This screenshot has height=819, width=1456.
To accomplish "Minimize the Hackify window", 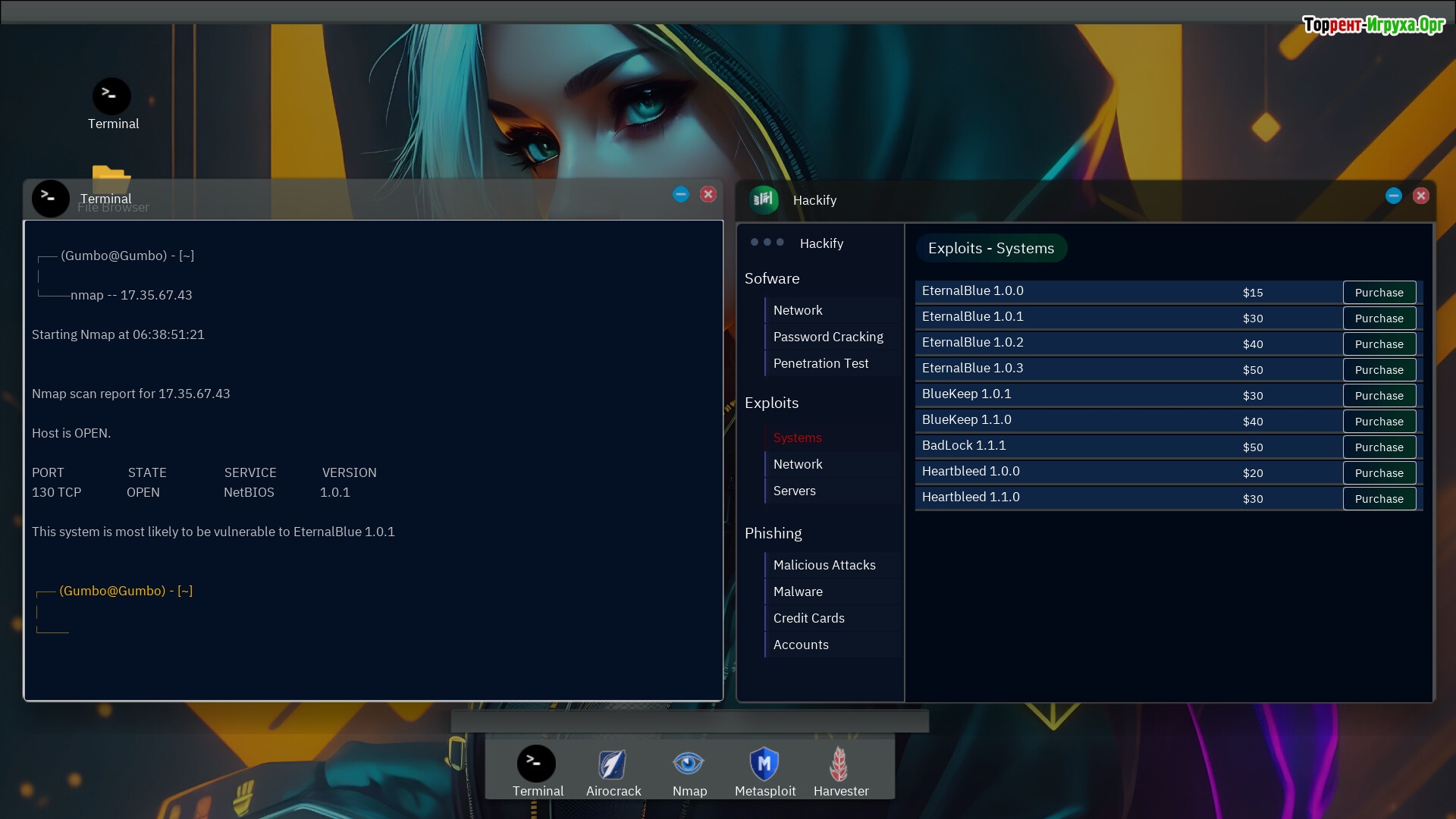I will pyautogui.click(x=1393, y=196).
